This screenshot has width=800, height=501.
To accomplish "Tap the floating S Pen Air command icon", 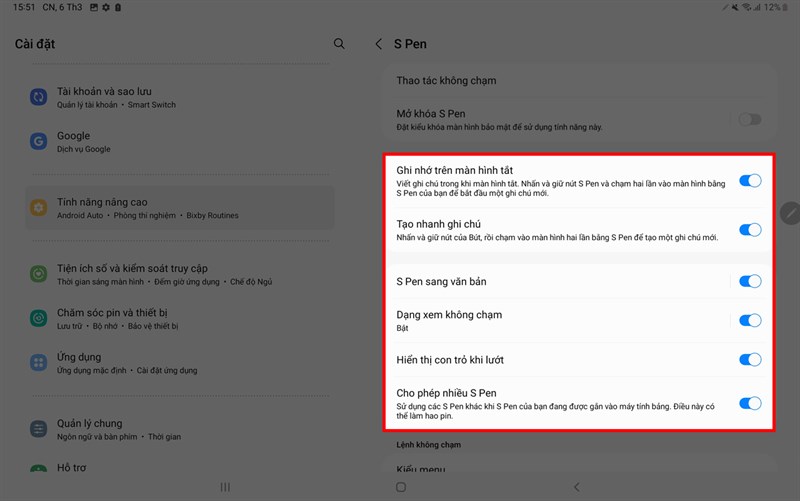I will point(790,213).
